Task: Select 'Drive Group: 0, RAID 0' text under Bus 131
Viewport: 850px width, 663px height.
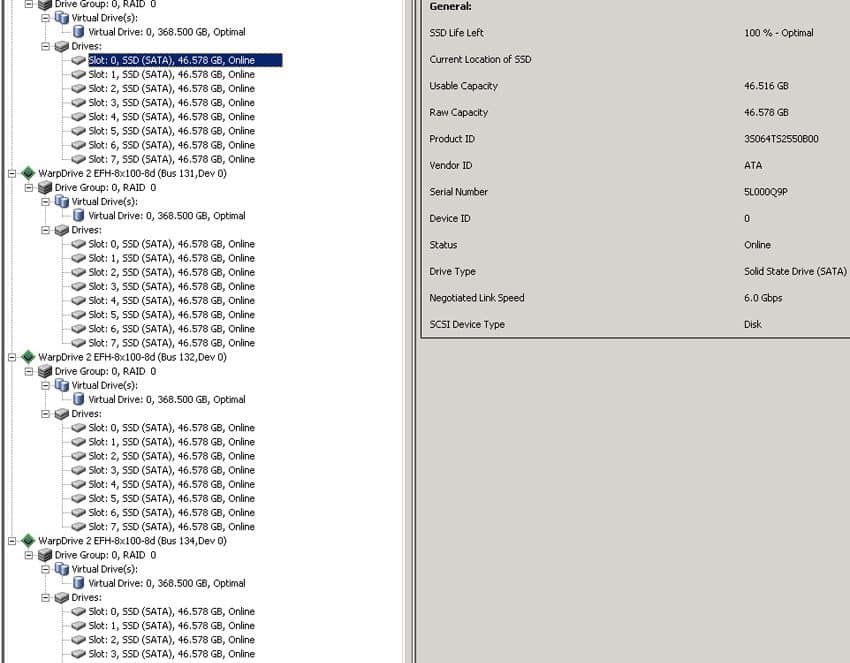Action: tap(105, 188)
